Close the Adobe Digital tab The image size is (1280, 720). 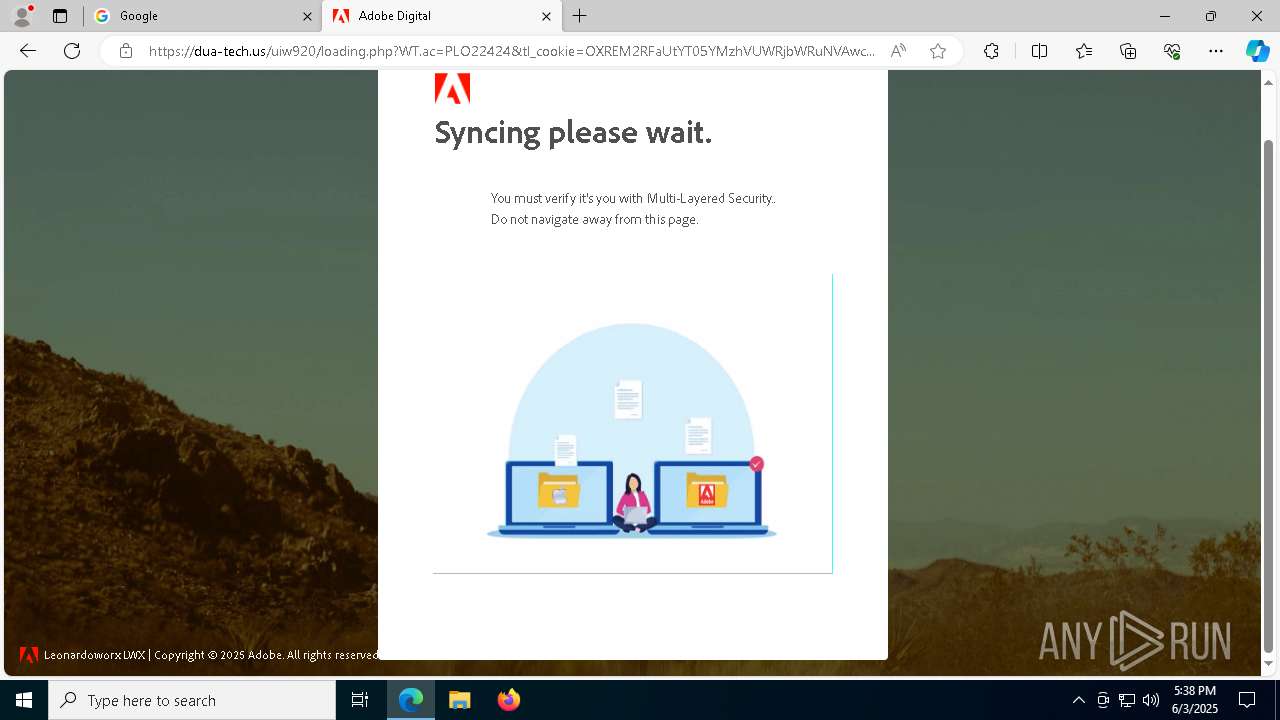[x=546, y=16]
